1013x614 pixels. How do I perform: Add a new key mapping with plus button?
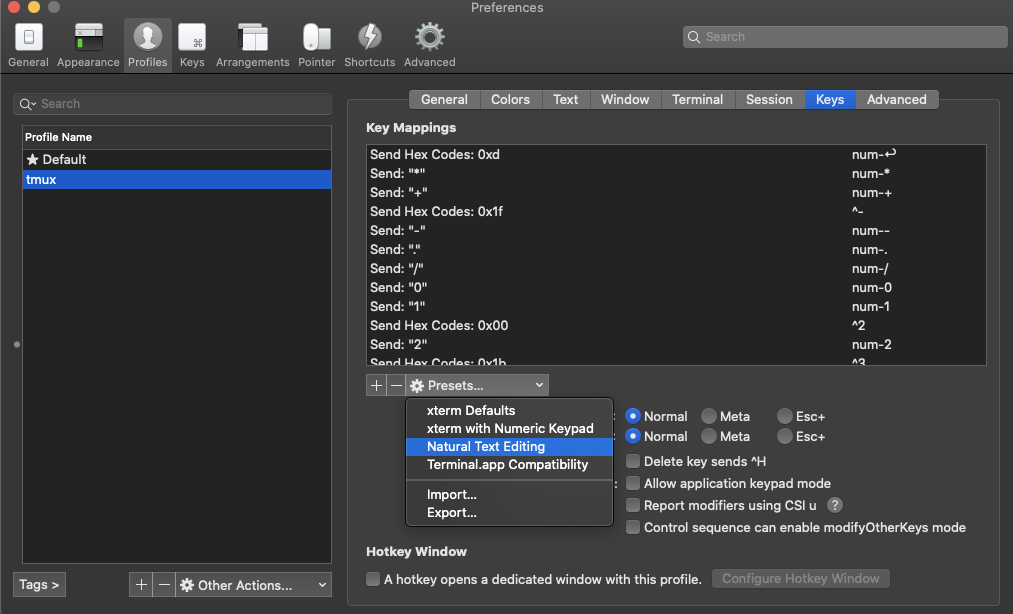pyautogui.click(x=376, y=385)
